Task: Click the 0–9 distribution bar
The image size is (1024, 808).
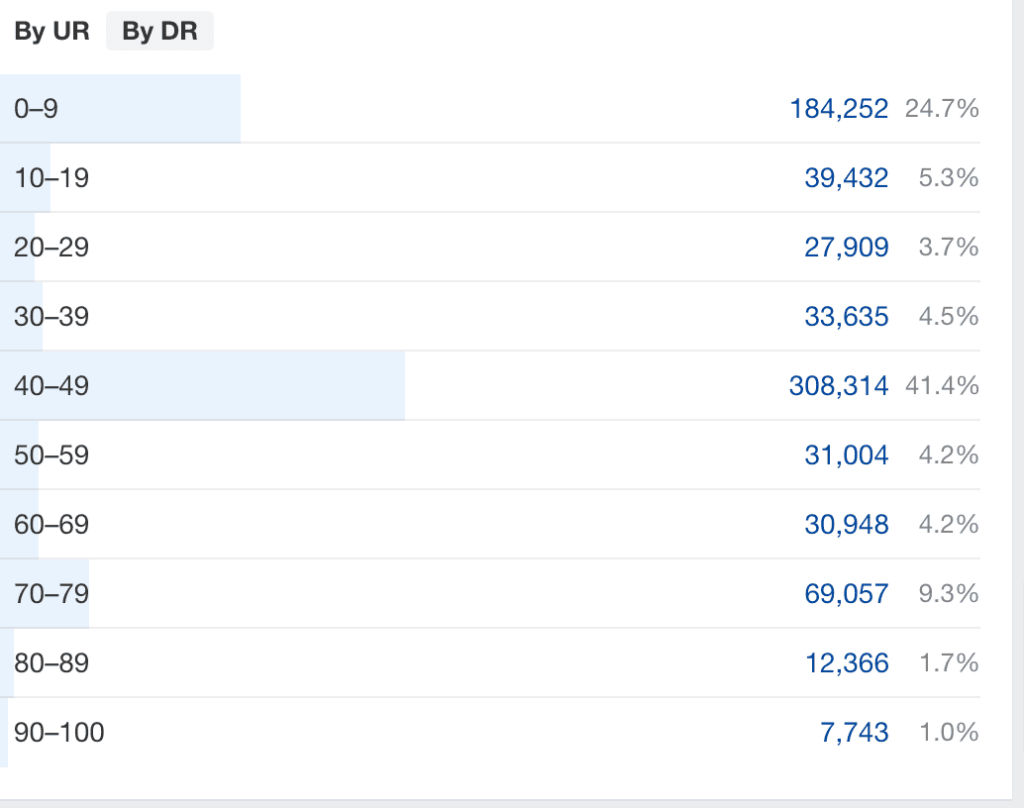Action: click(x=120, y=108)
